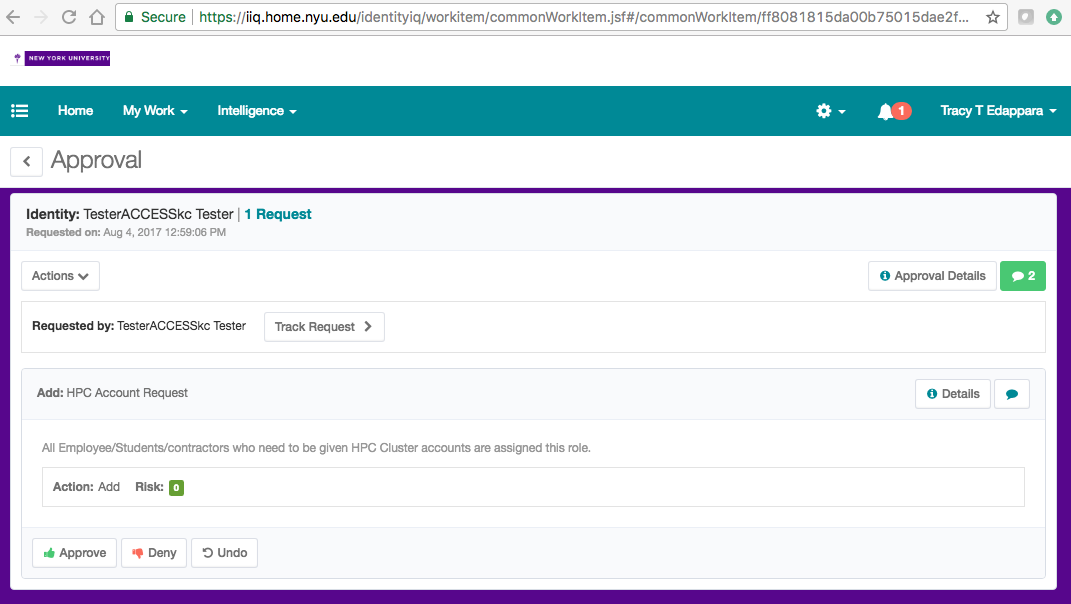Image resolution: width=1071 pixels, height=604 pixels.
Task: Go to the Home menu item
Action: coord(75,111)
